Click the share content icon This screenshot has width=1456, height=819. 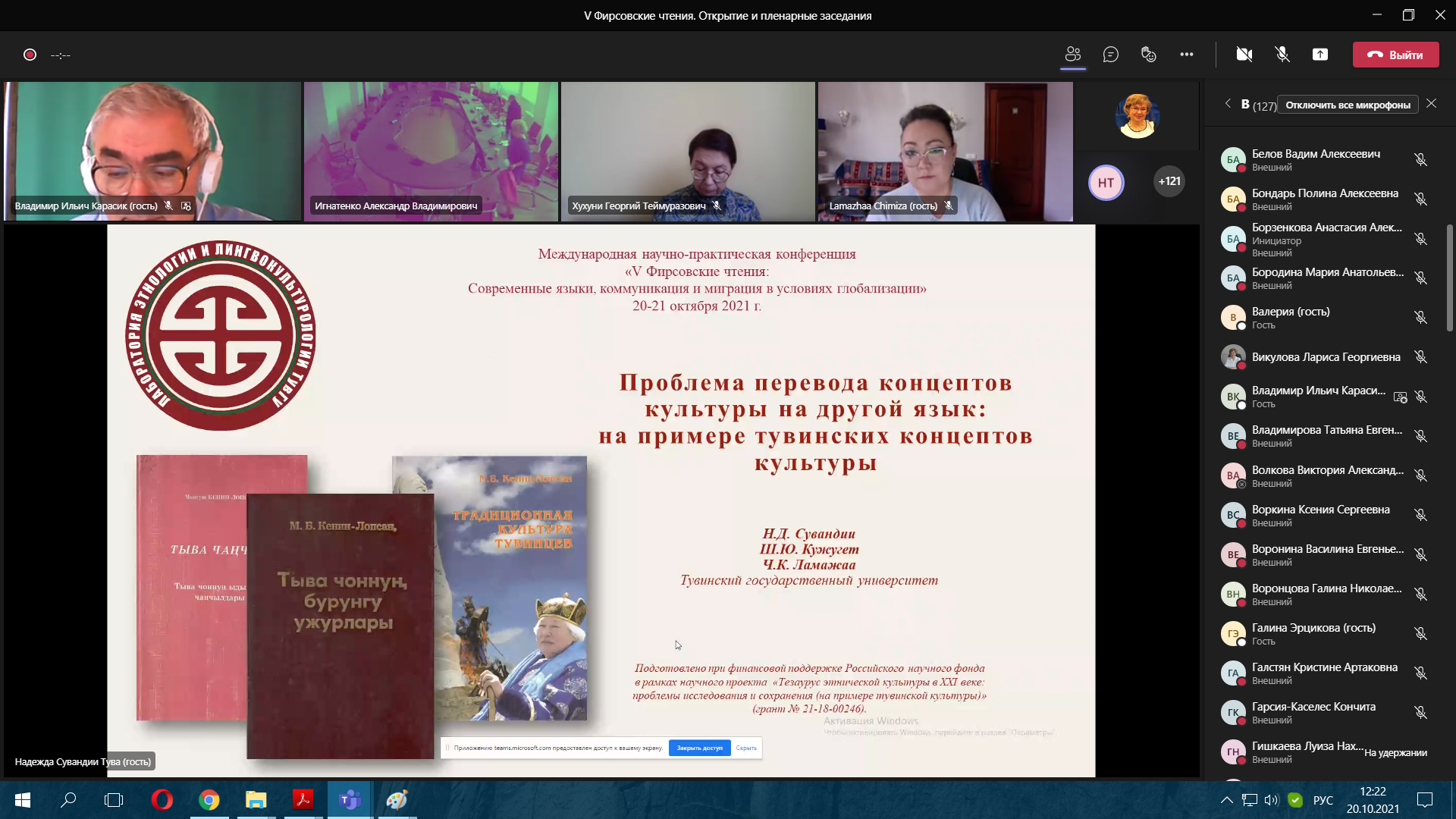click(x=1320, y=55)
